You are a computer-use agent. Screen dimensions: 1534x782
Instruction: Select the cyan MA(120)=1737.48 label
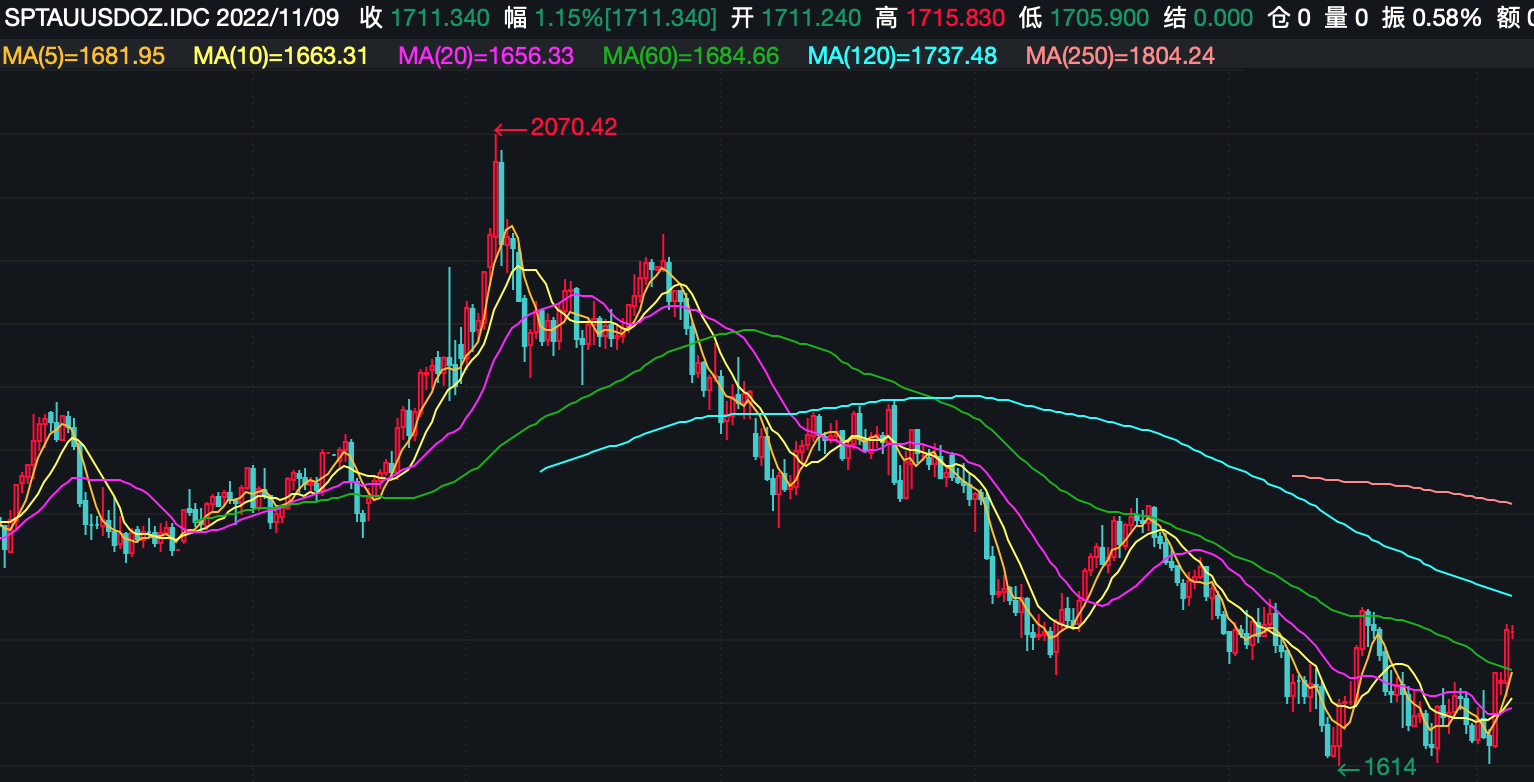[x=902, y=56]
